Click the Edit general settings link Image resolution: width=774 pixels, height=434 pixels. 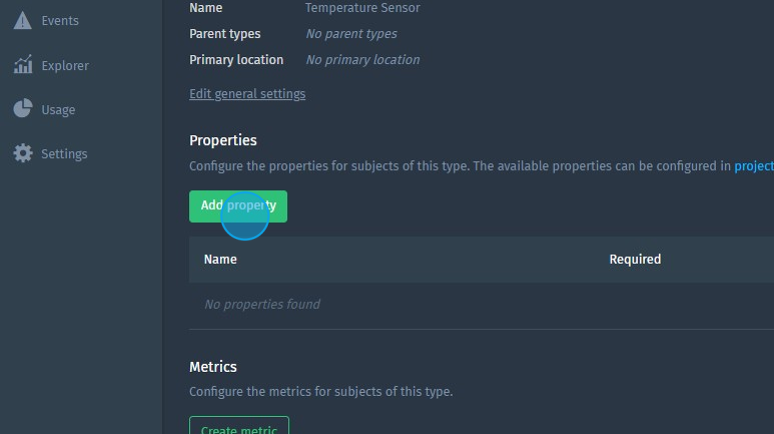(247, 94)
